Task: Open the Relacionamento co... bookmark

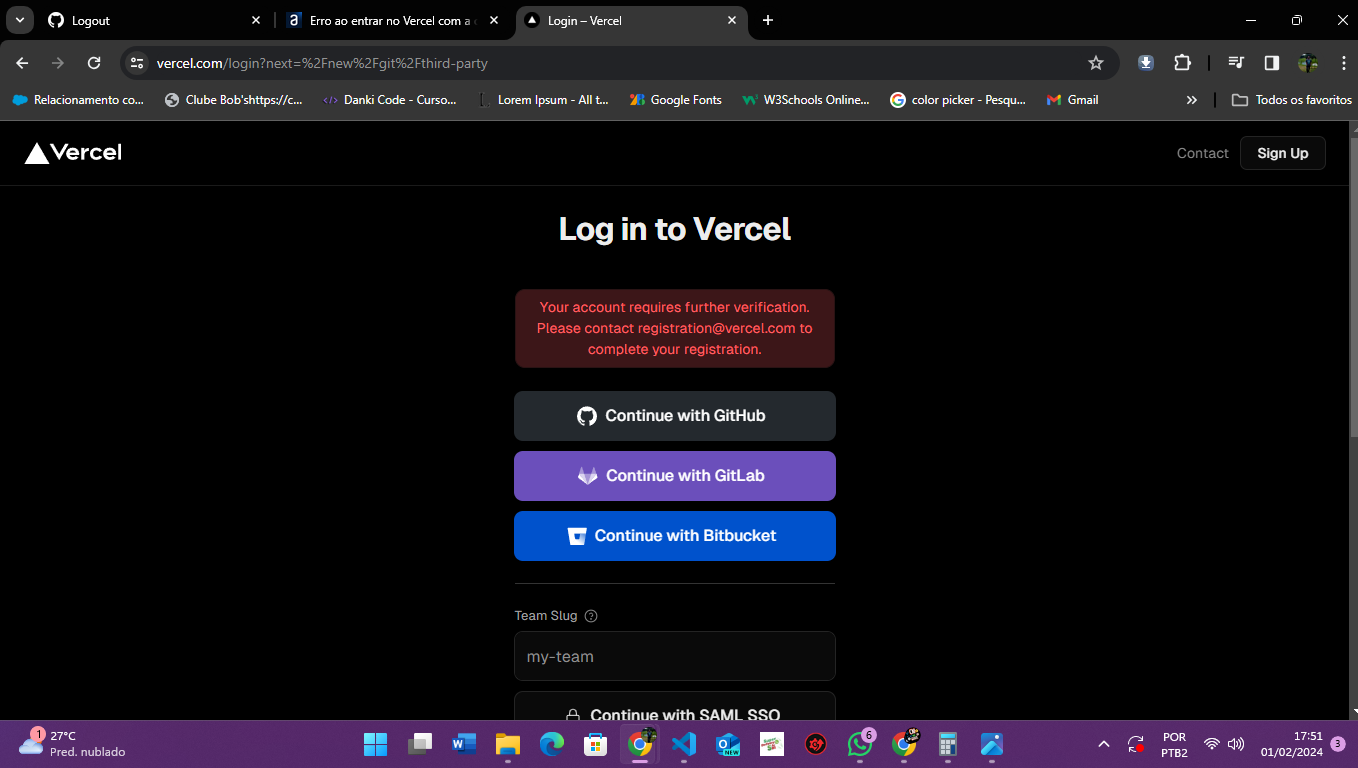Action: (78, 100)
